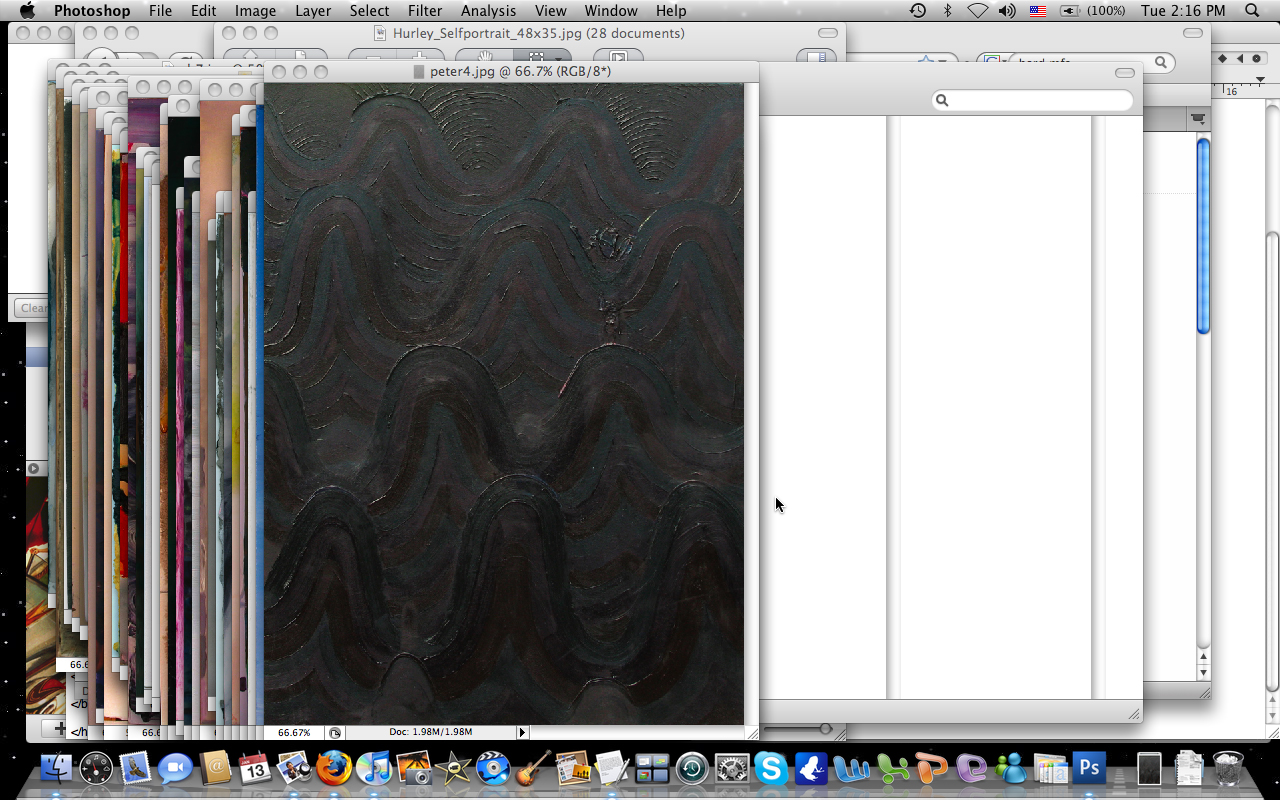Open the Filter menu

[x=425, y=11]
